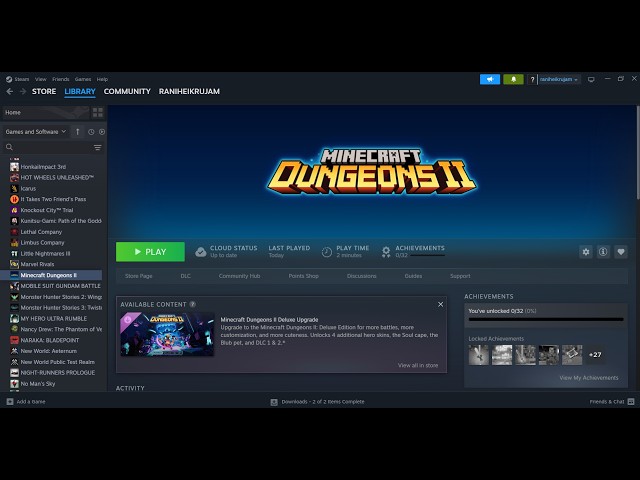Click the sort ascending arrow icon
The height and width of the screenshot is (480, 640).
(x=78, y=132)
